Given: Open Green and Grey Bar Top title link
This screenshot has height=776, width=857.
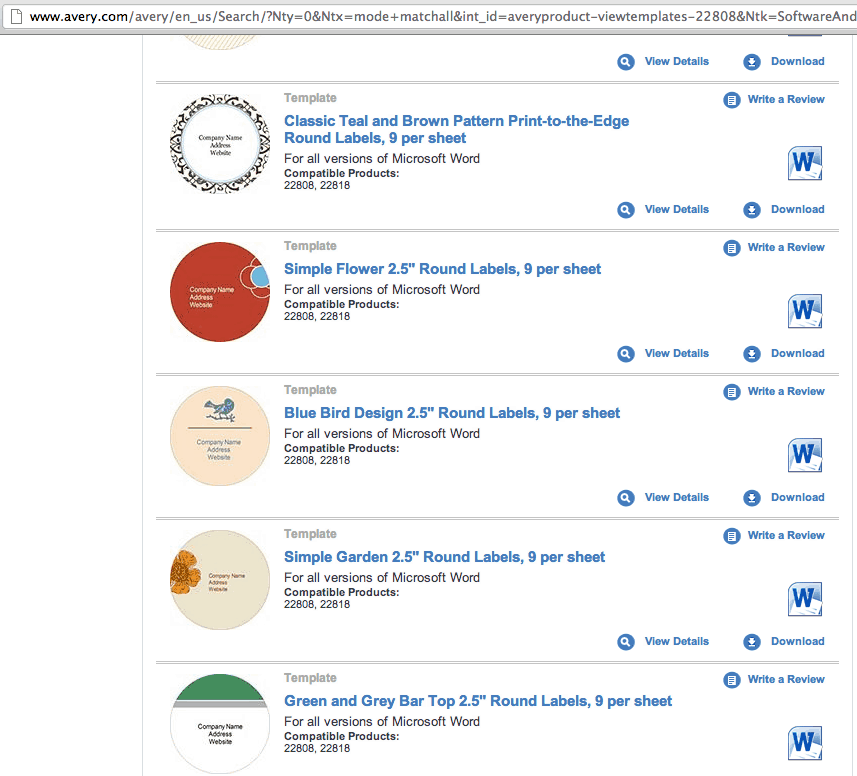Looking at the screenshot, I should tap(478, 701).
